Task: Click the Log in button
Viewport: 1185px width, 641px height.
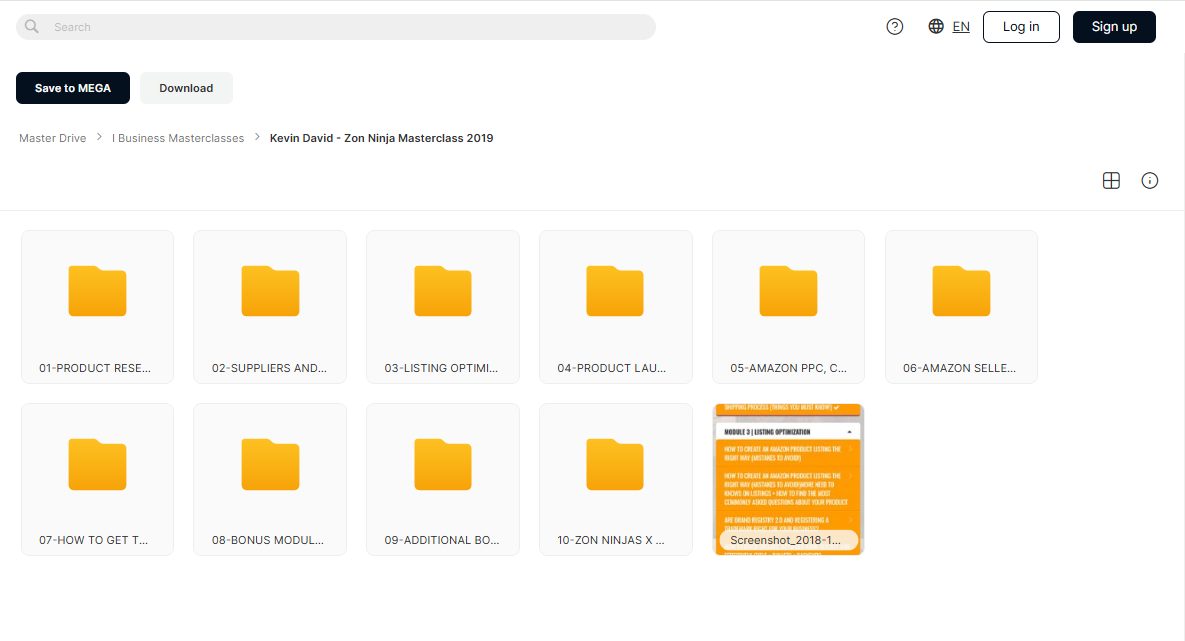Action: pyautogui.click(x=1021, y=26)
